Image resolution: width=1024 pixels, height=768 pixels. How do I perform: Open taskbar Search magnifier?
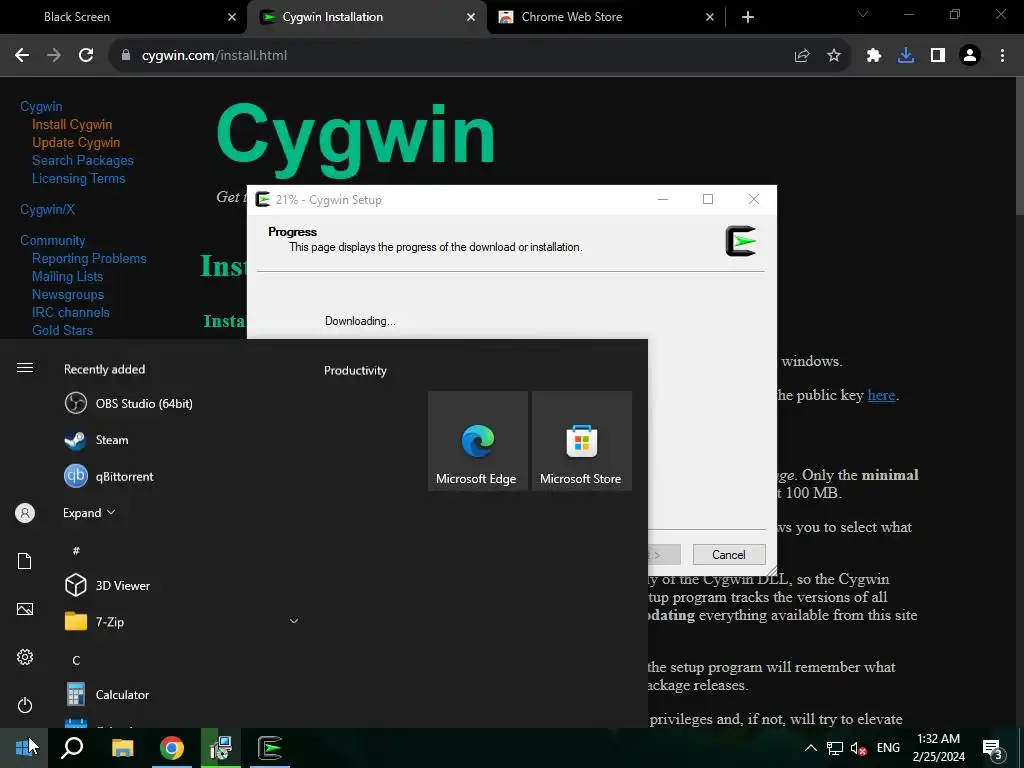coord(72,748)
